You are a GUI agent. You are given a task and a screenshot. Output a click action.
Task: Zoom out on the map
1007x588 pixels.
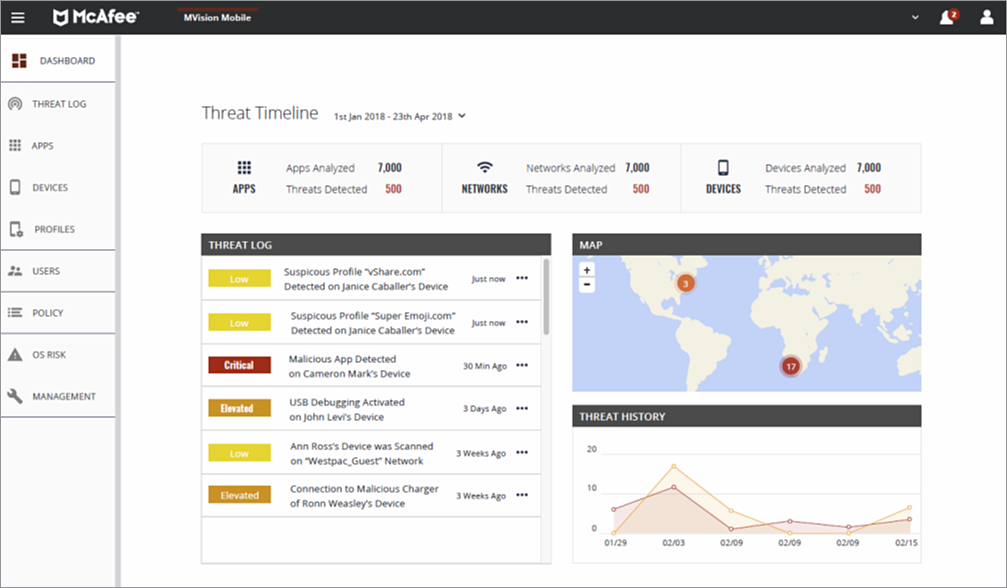[586, 285]
